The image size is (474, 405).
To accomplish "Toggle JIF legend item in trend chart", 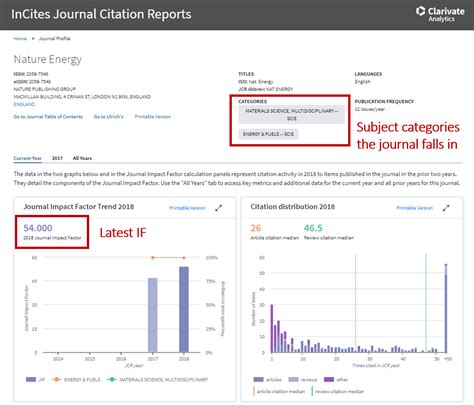I will [x=35, y=379].
